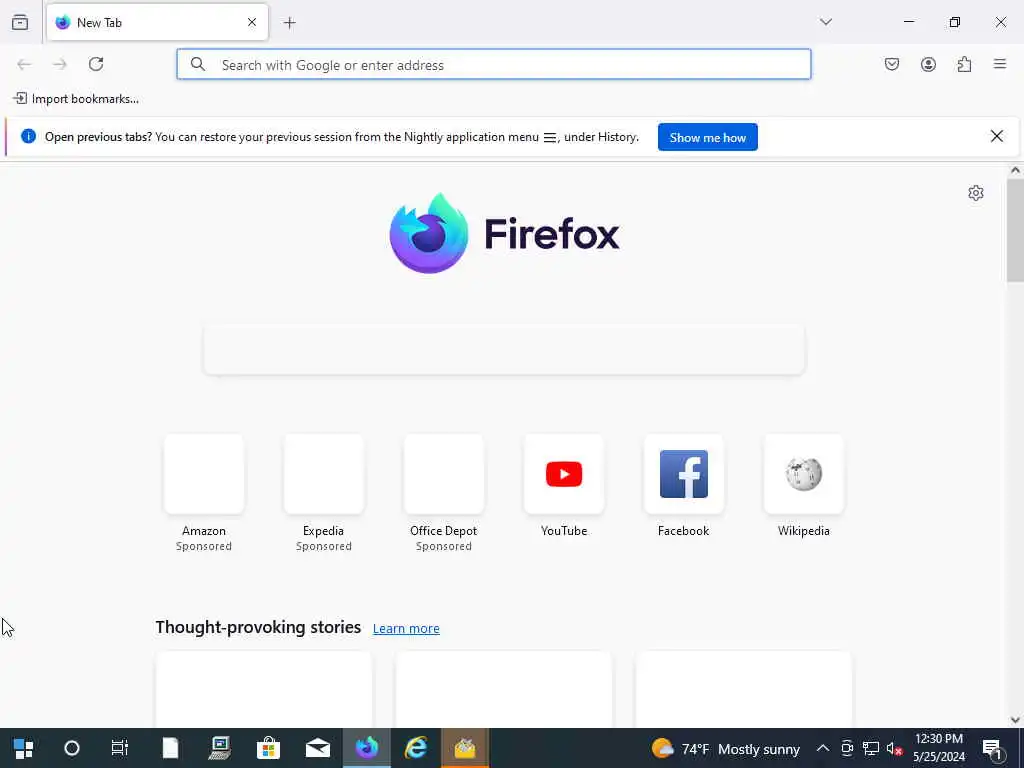
Task: Click Import bookmarks in bookmarks bar
Action: (x=76, y=99)
